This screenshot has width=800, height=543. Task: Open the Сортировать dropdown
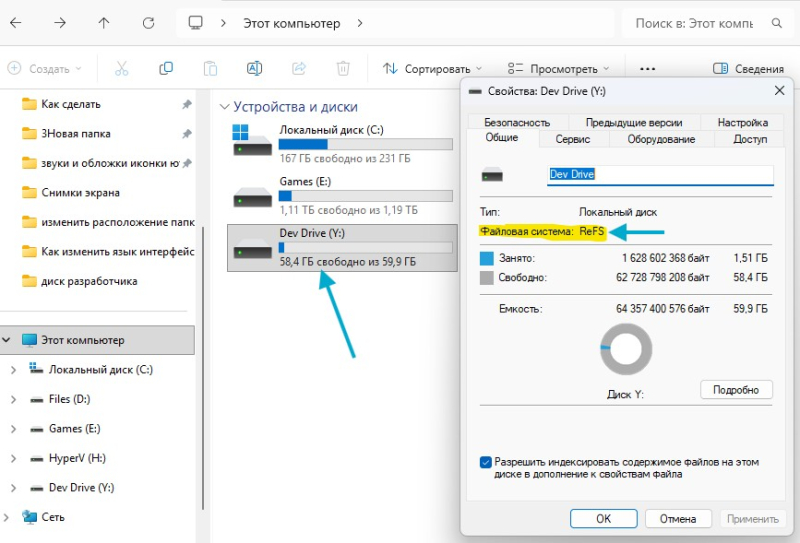(432, 68)
